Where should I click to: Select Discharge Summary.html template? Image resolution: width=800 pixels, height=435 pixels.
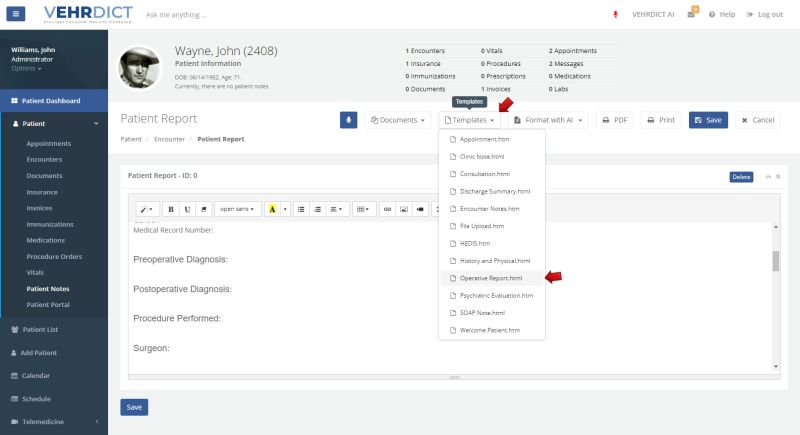tap(494, 191)
